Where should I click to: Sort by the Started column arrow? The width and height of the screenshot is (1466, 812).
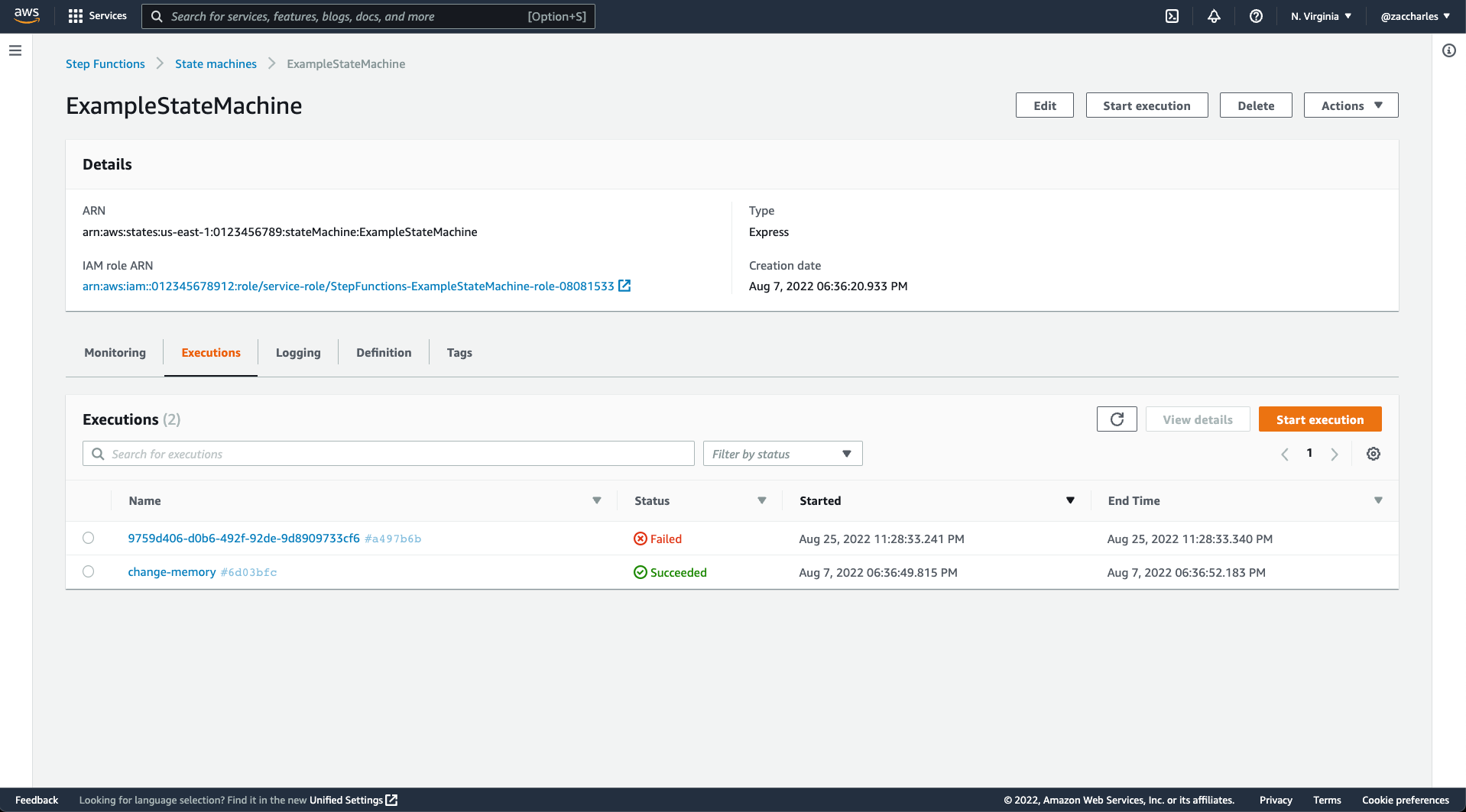(1070, 500)
